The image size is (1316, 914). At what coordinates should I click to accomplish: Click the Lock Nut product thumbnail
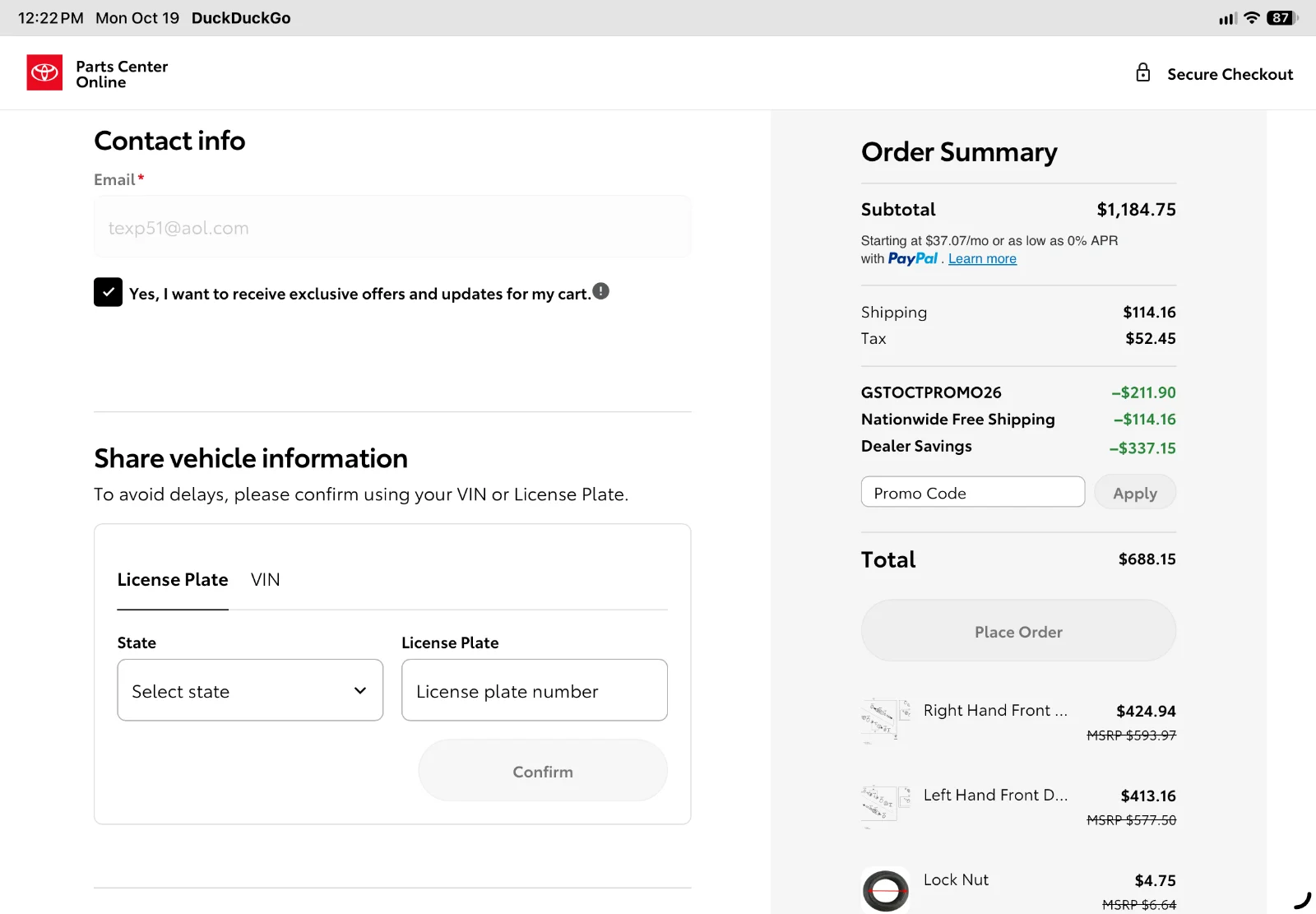[x=886, y=890]
